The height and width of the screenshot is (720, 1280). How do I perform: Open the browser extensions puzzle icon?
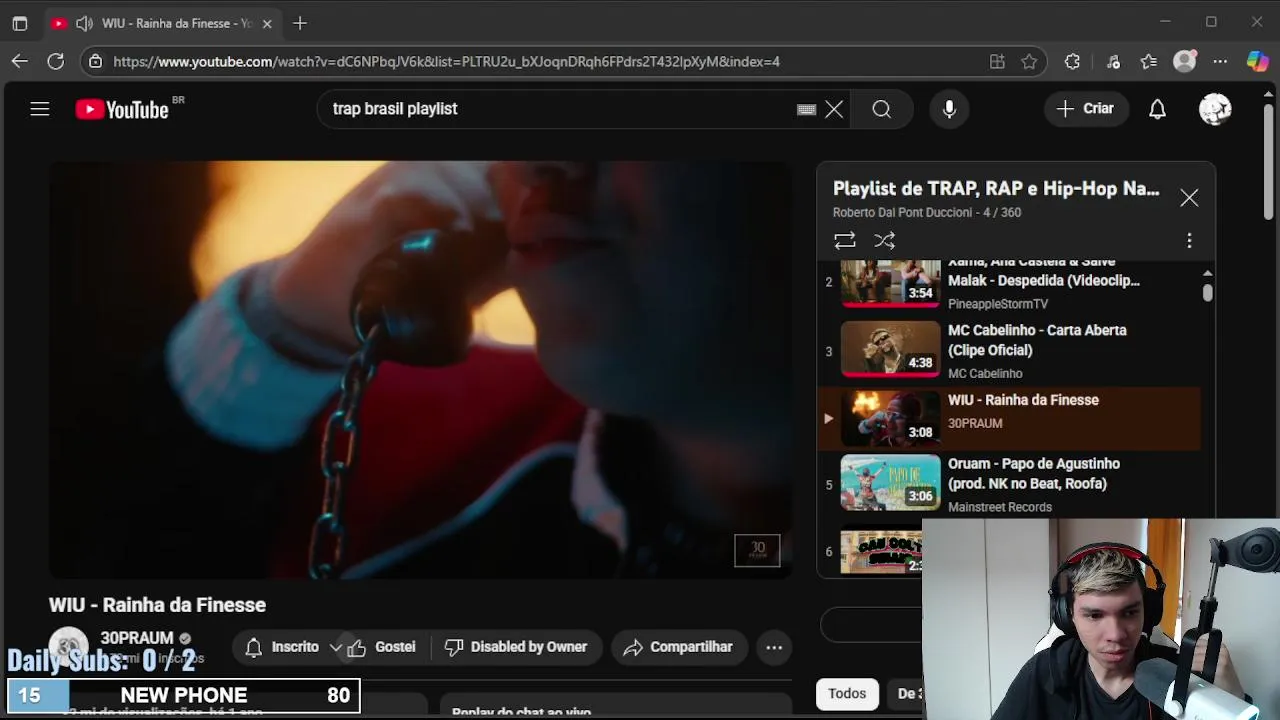click(1072, 61)
